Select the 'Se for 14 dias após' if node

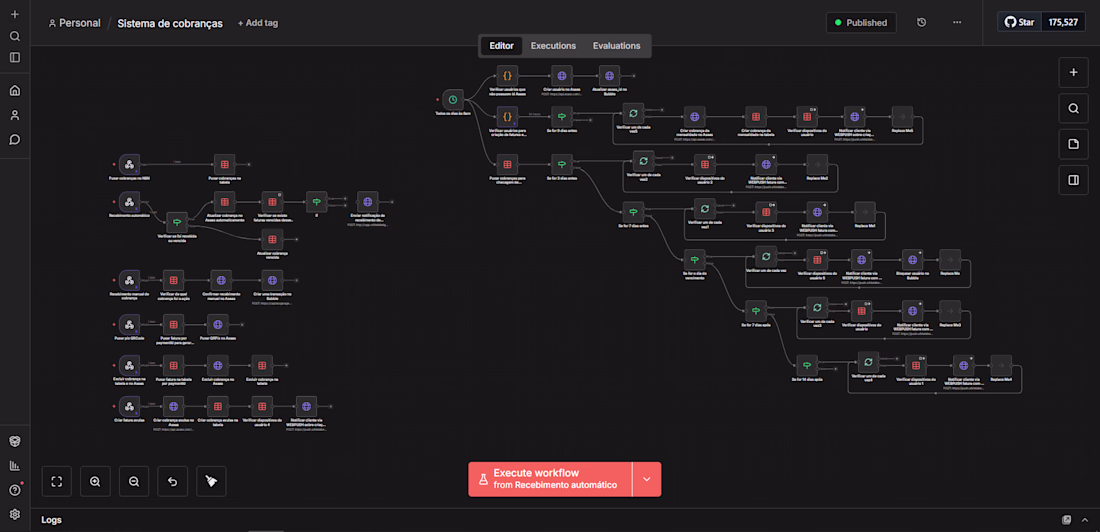[x=807, y=365]
